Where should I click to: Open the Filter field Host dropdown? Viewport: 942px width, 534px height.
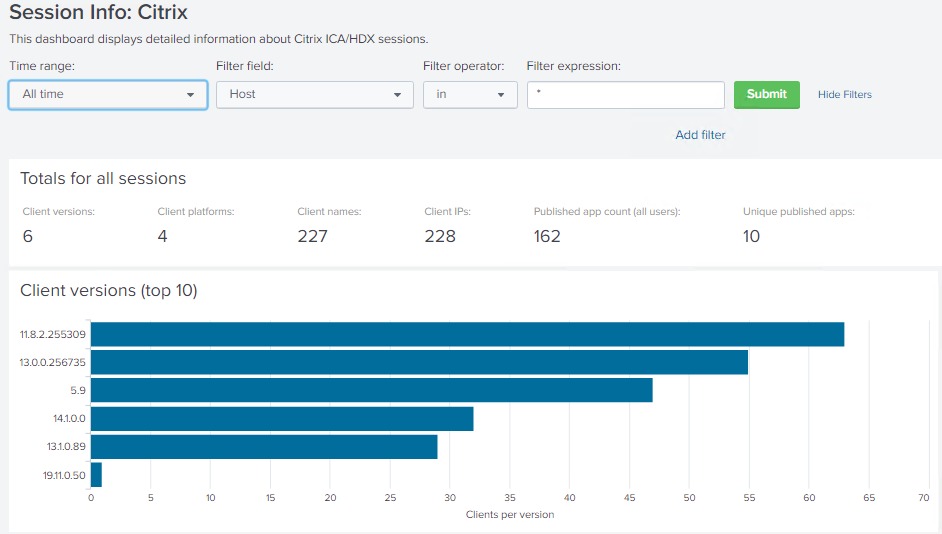pos(315,95)
